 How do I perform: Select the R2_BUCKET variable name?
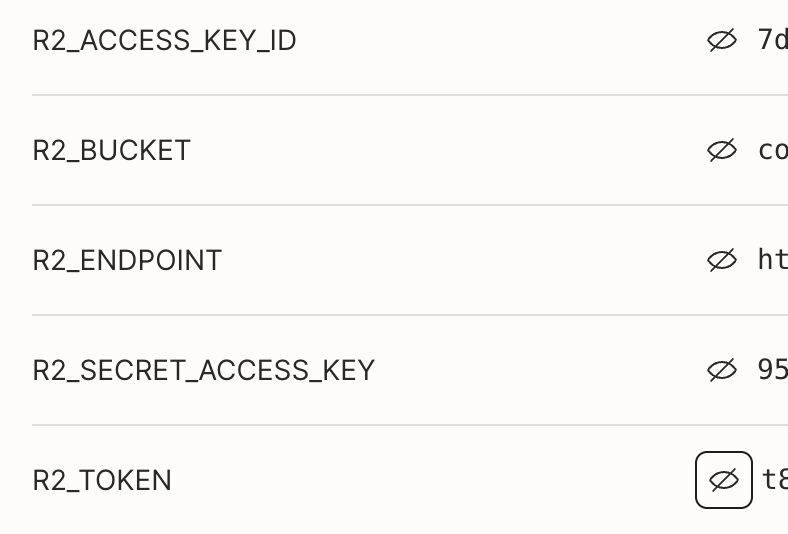(x=112, y=150)
